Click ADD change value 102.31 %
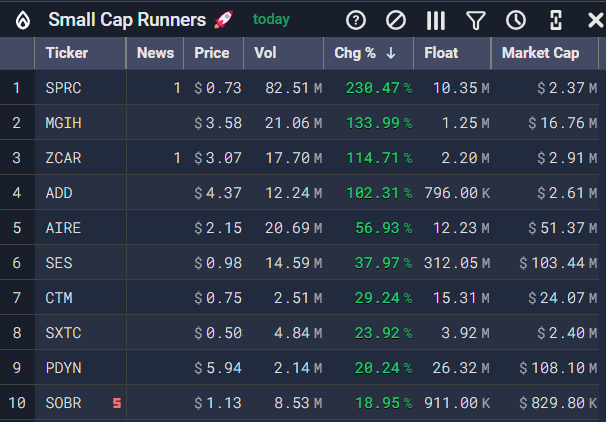This screenshot has height=422, width=606. (379, 193)
